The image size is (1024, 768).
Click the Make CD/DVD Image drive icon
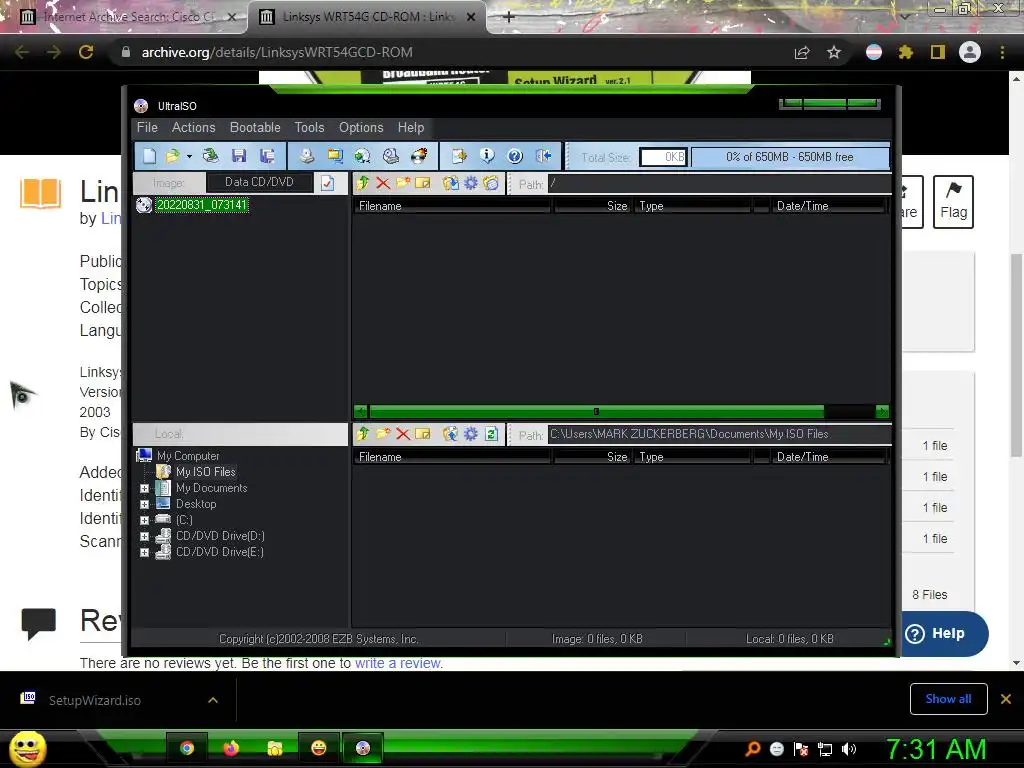click(x=306, y=156)
